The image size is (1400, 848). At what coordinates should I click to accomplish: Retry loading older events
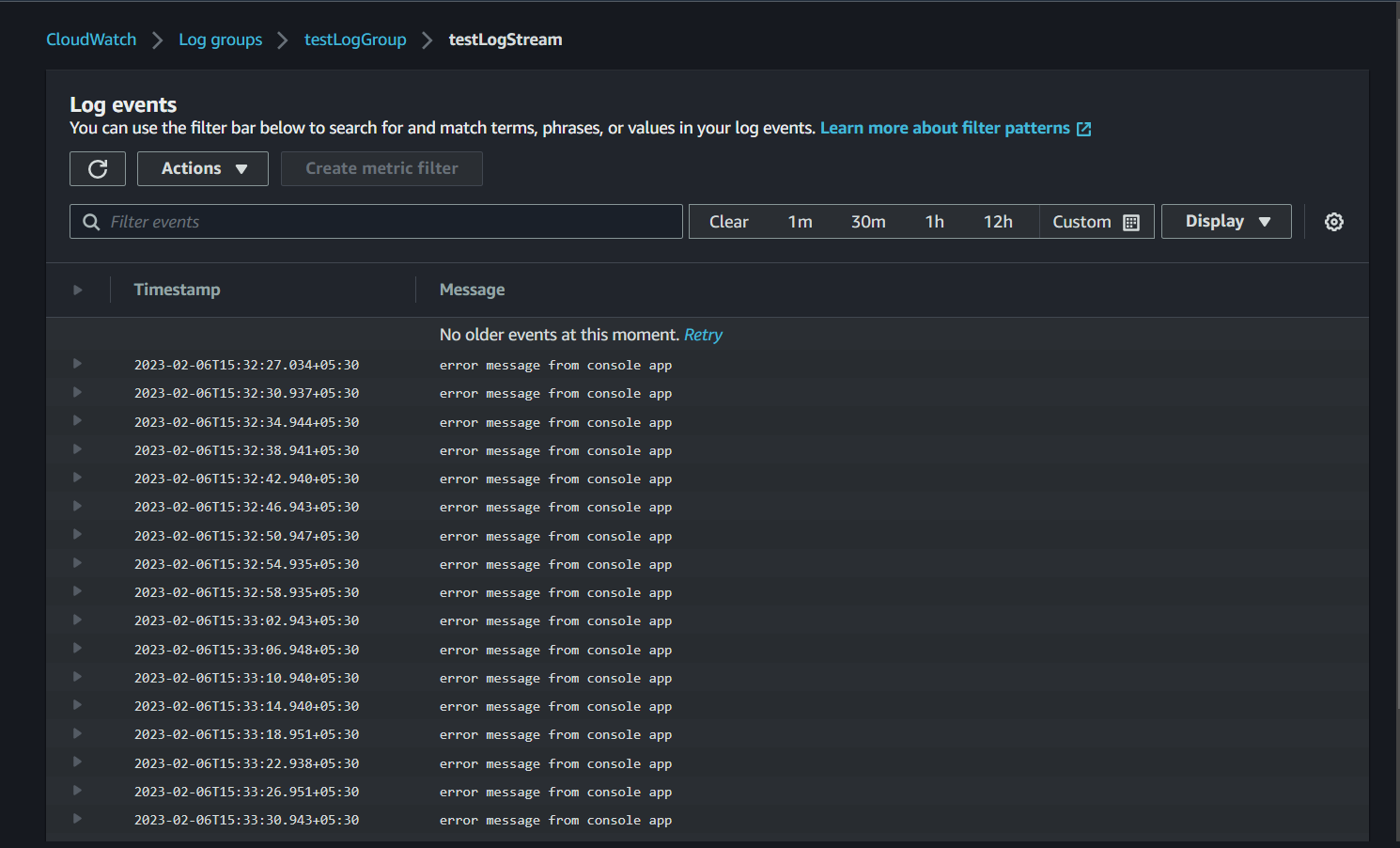703,335
